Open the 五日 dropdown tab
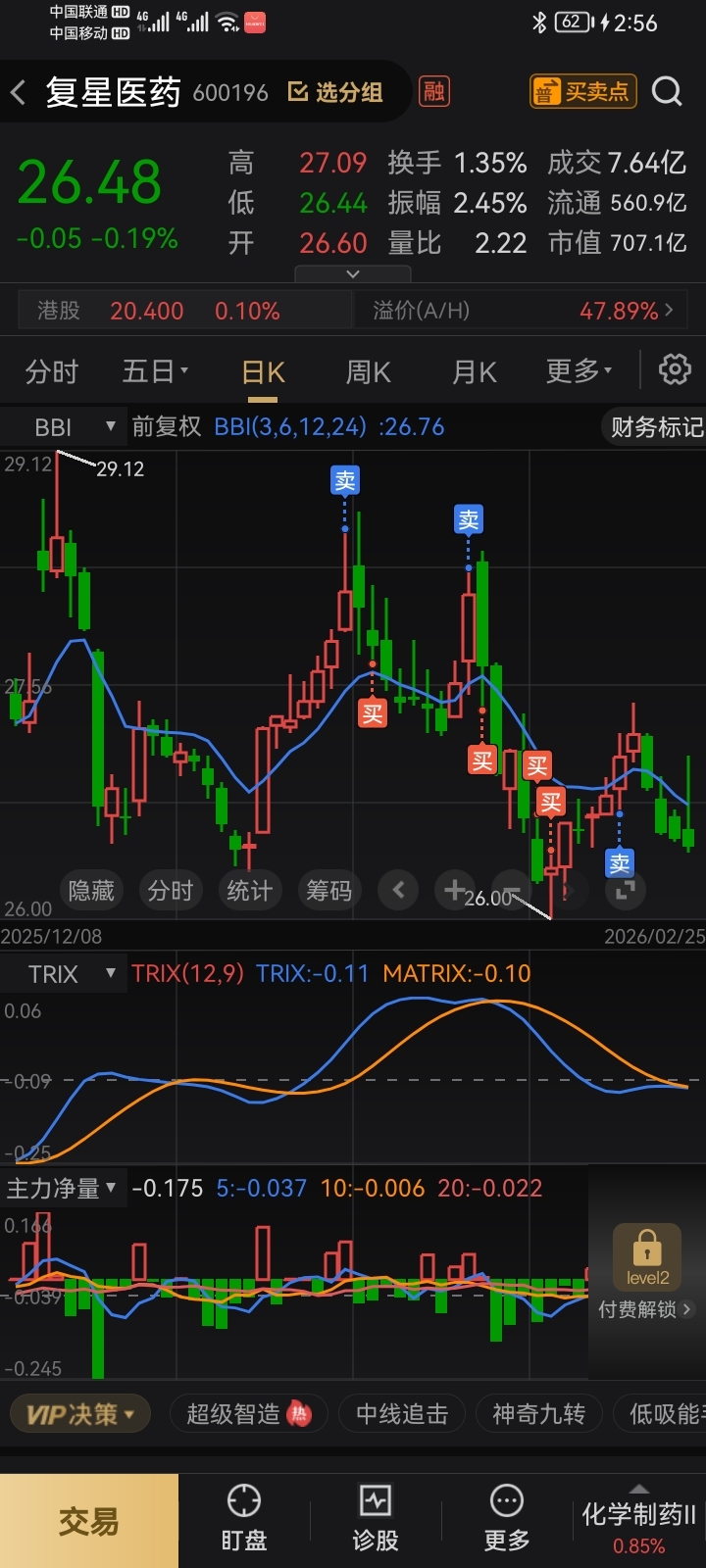The height and width of the screenshot is (1568, 706). (x=155, y=372)
